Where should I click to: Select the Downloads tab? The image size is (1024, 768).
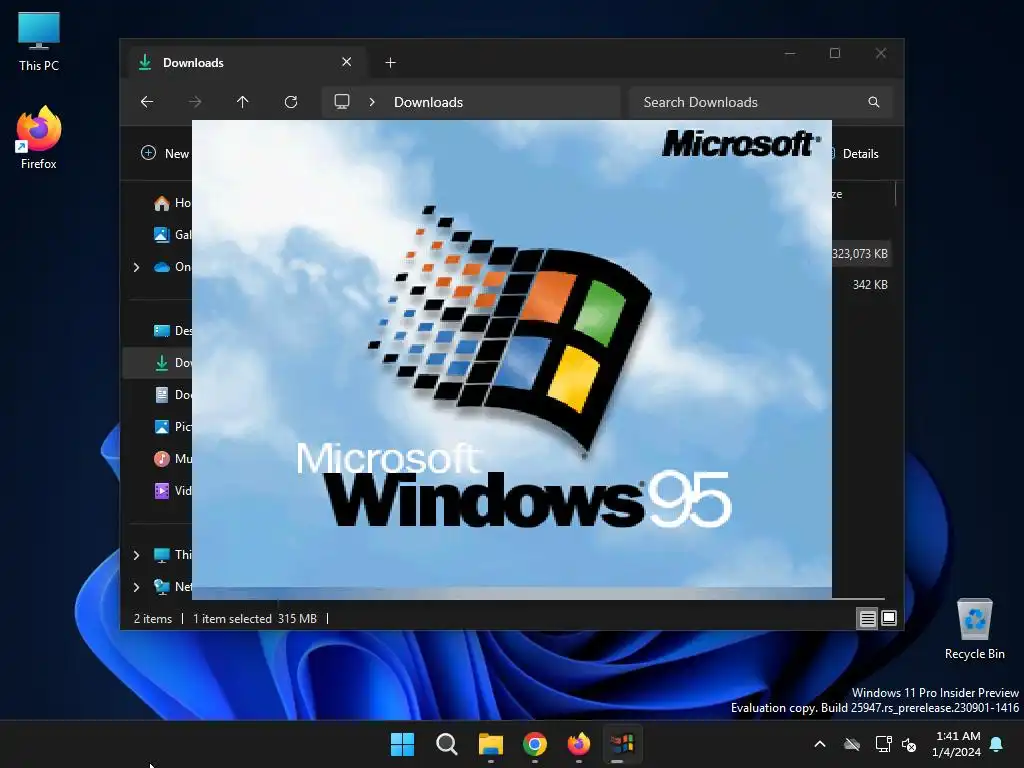coord(245,63)
